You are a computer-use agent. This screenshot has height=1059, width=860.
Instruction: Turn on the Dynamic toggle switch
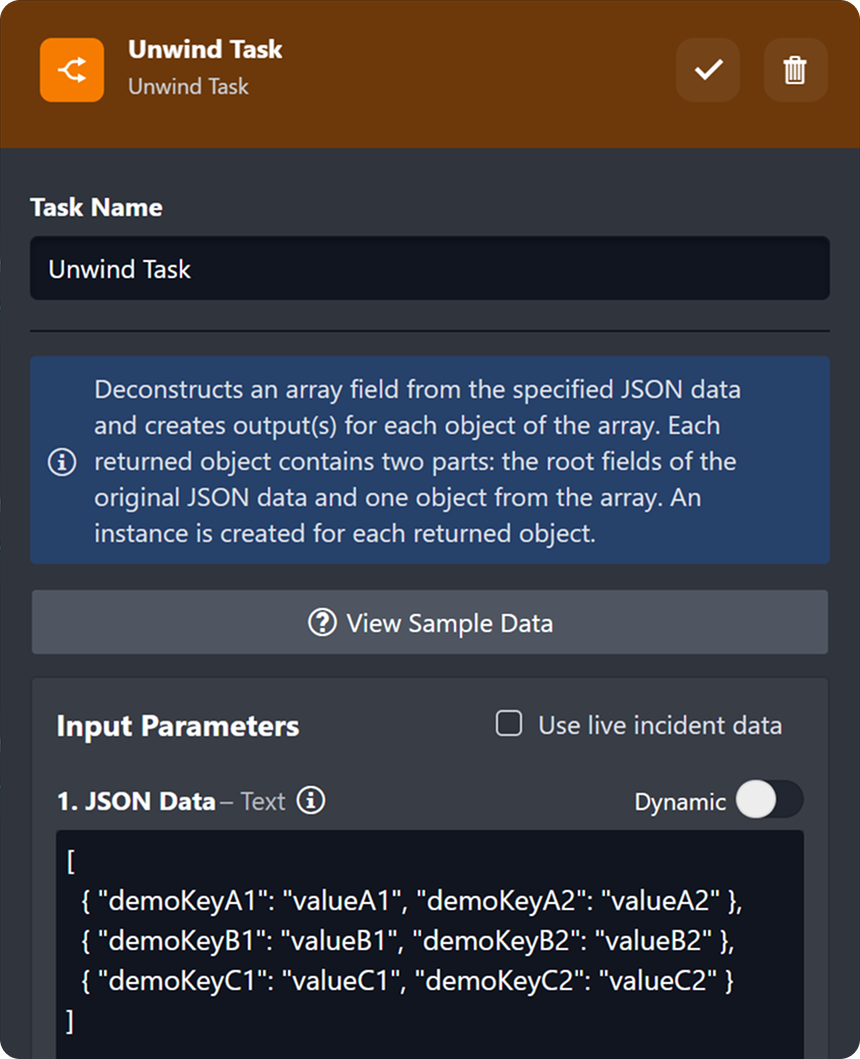tap(769, 800)
